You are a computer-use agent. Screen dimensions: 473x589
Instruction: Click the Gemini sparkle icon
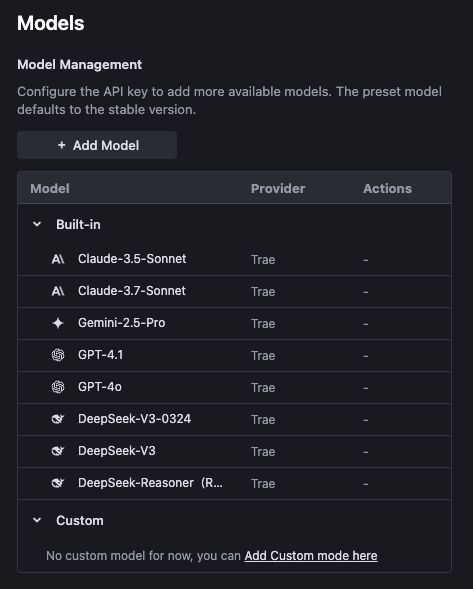58,323
